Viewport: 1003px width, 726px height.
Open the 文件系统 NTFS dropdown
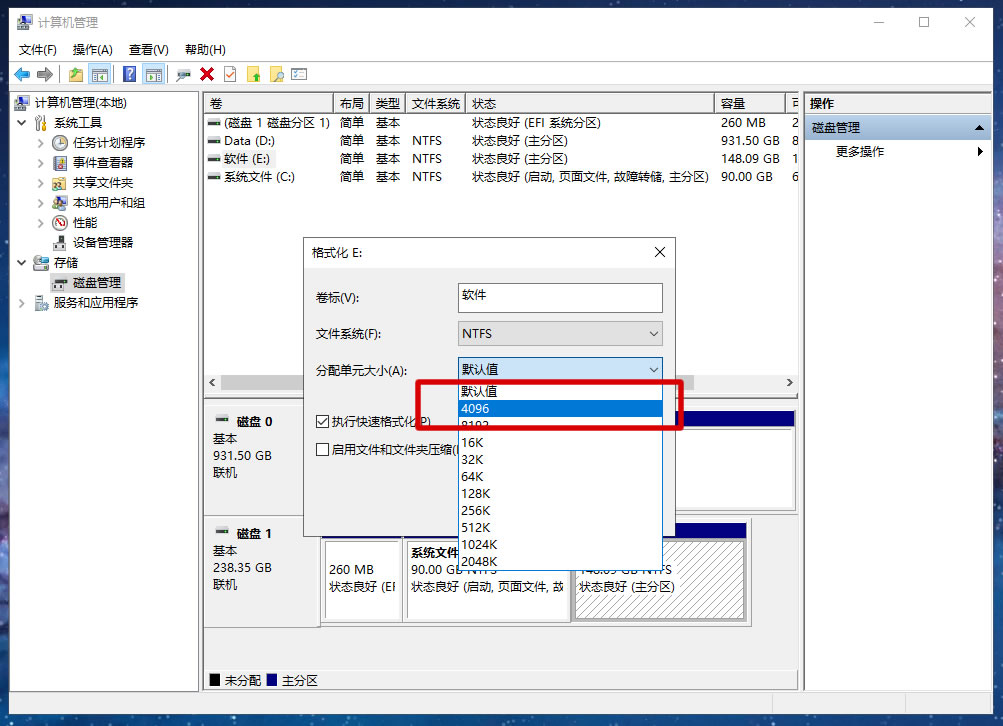[655, 333]
